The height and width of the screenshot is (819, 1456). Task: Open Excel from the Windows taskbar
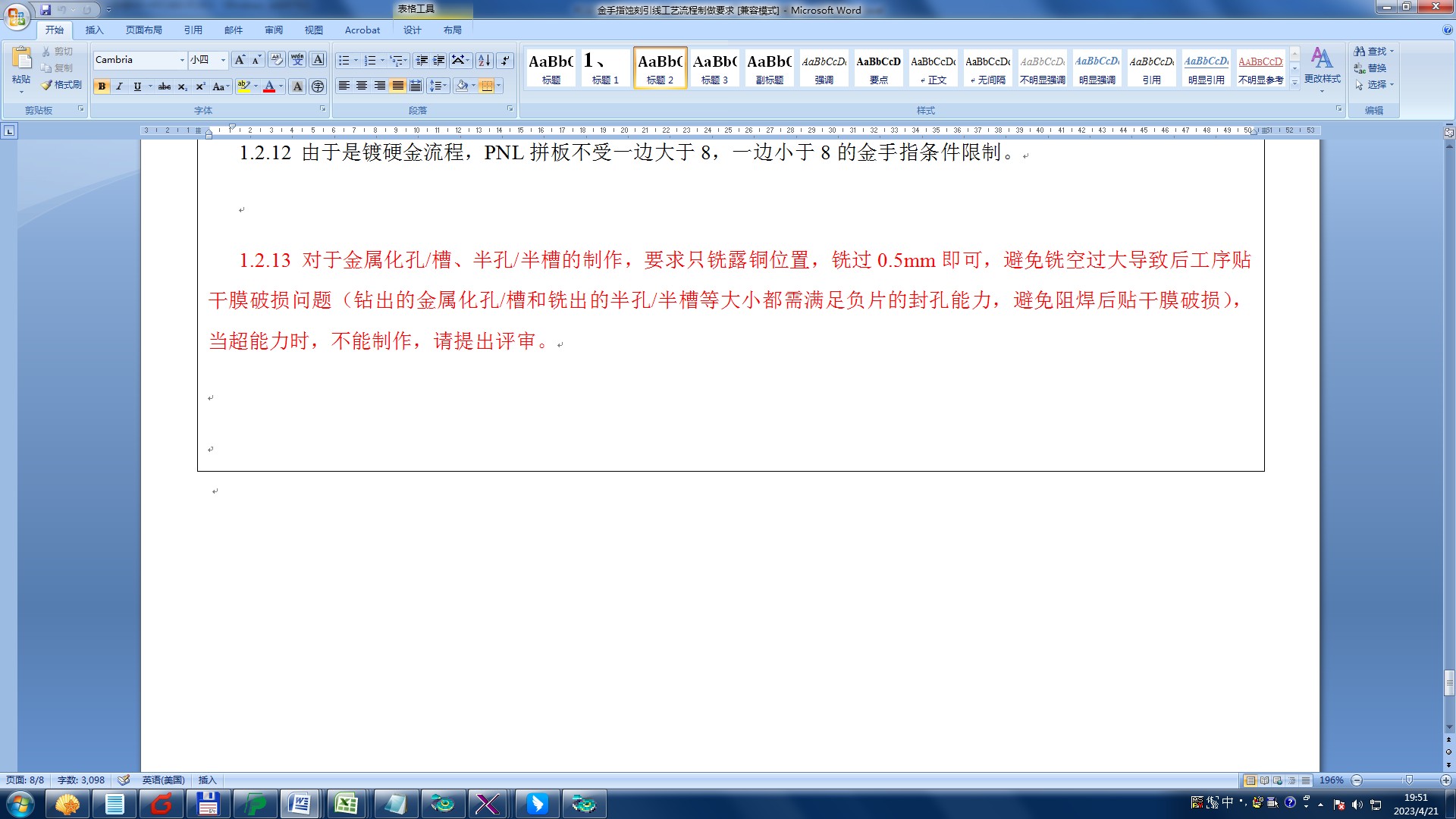click(x=347, y=804)
